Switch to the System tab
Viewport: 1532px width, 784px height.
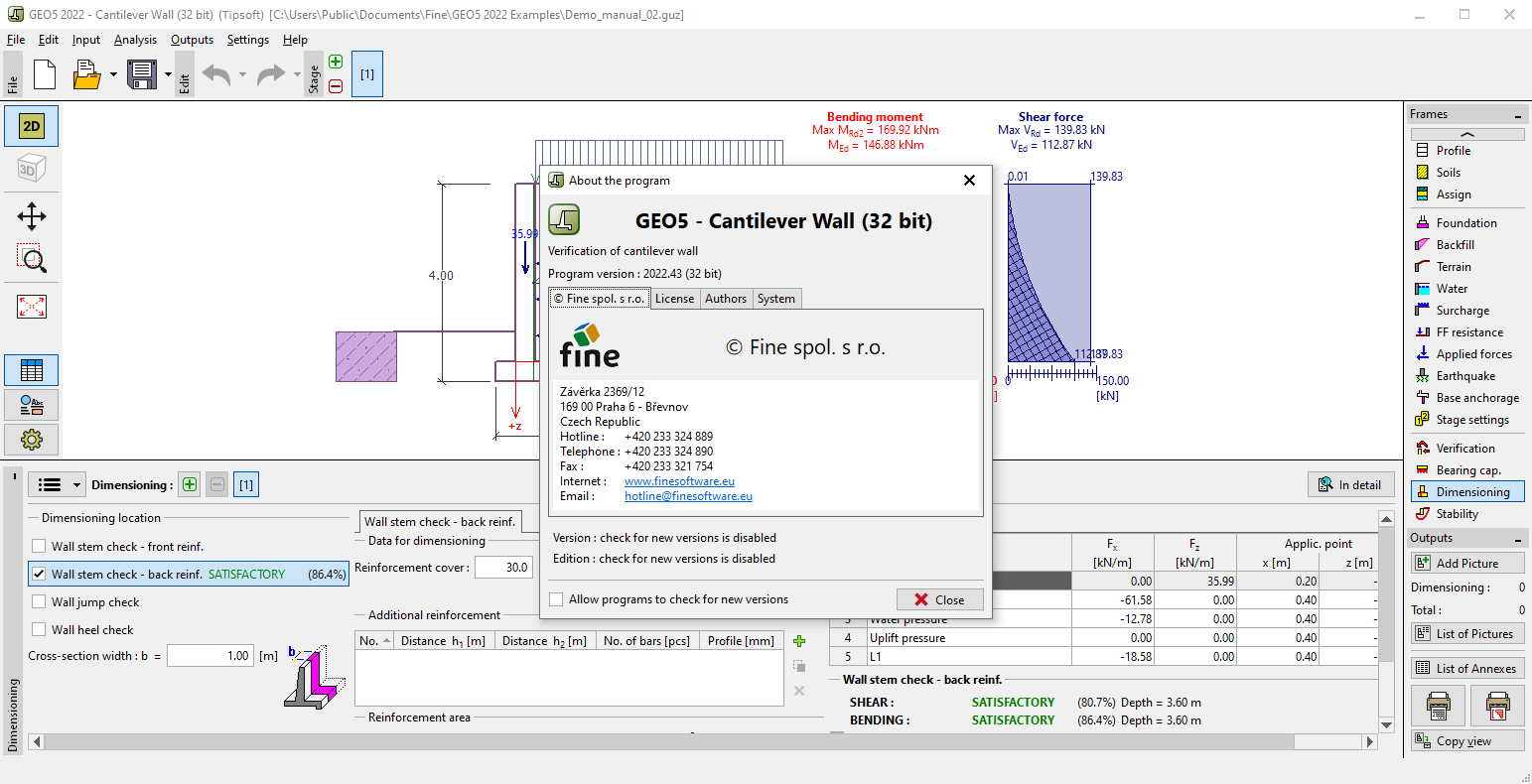click(x=775, y=299)
